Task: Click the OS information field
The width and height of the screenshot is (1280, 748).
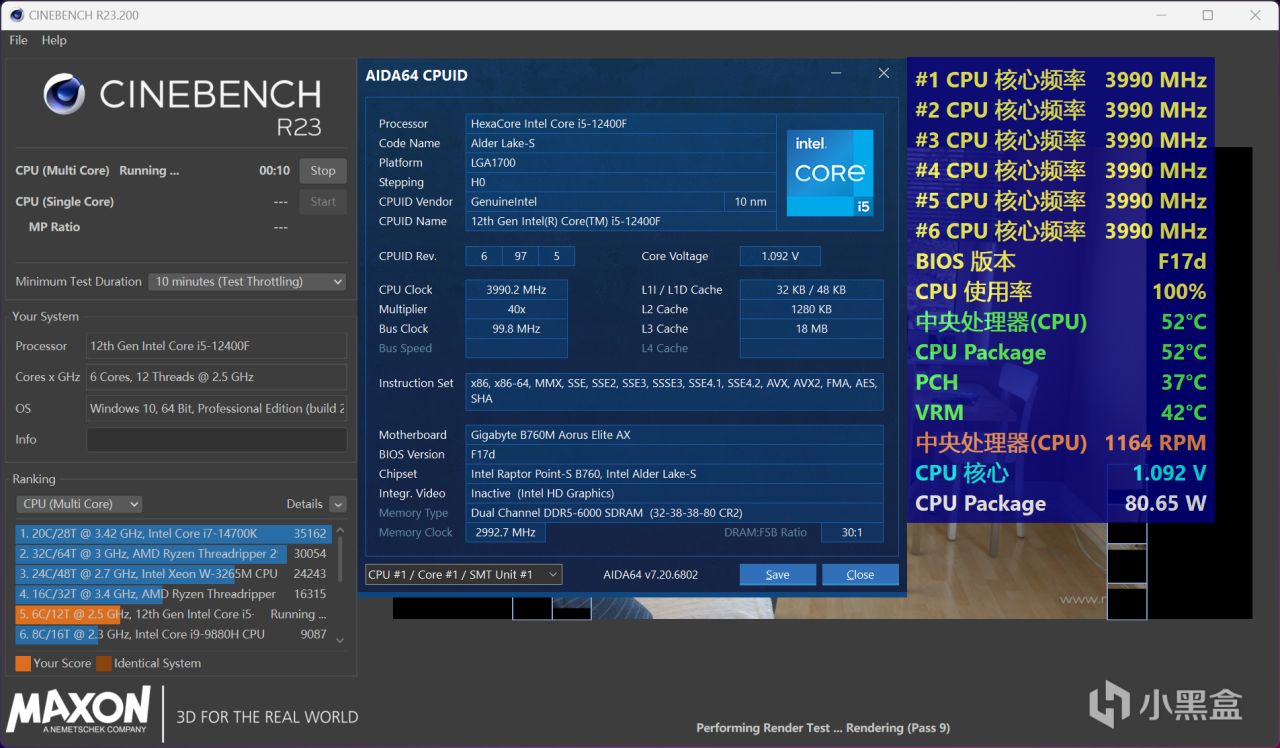Action: coord(217,408)
